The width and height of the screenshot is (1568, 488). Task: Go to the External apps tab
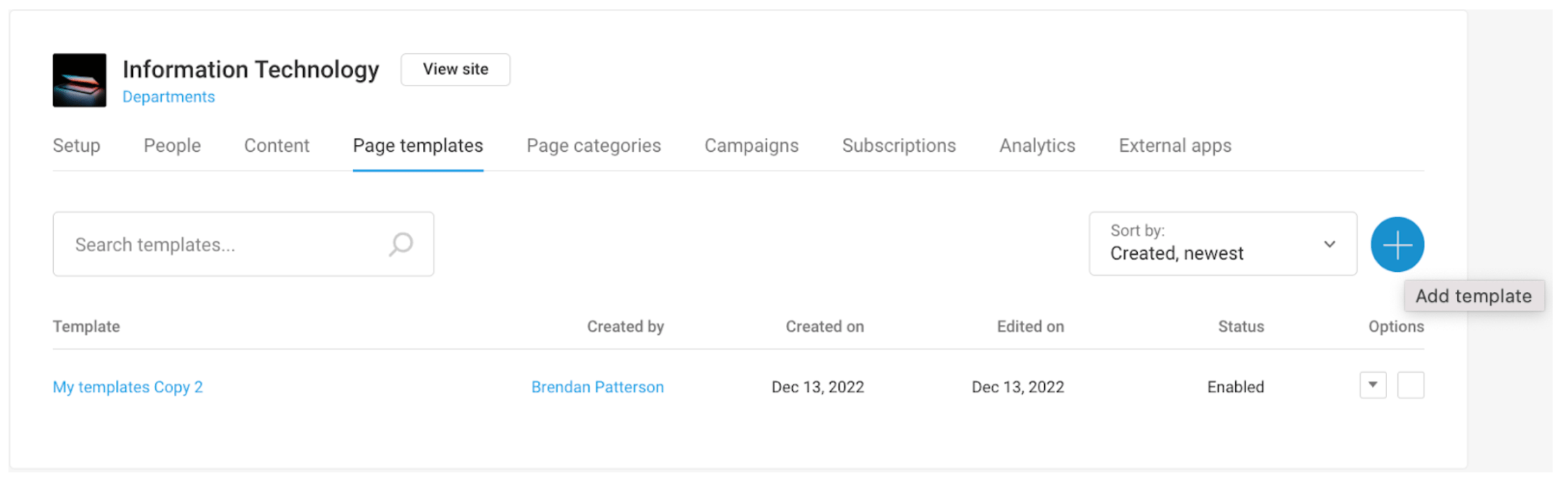1175,146
